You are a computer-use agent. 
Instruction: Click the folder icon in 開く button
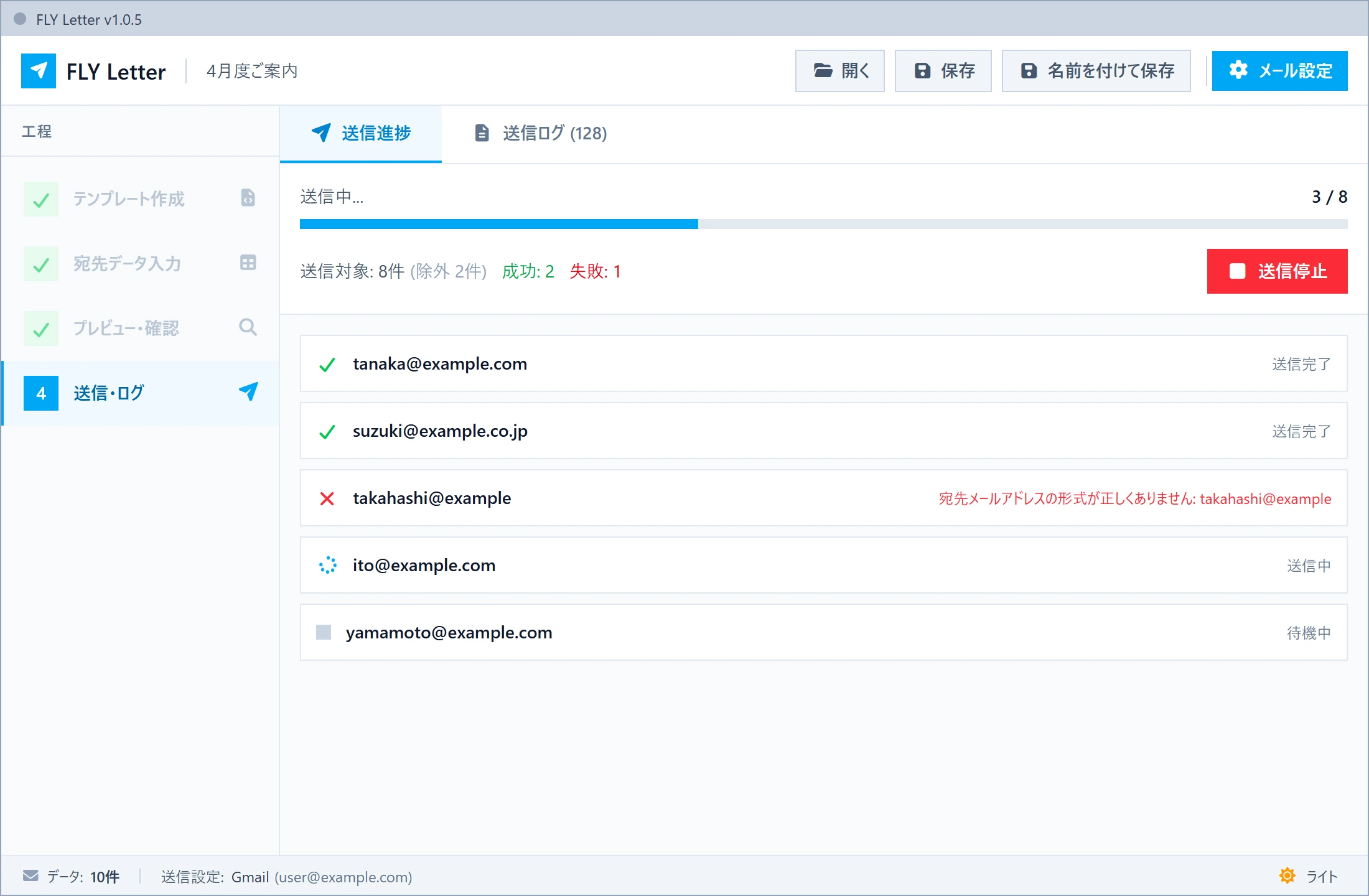(x=823, y=70)
